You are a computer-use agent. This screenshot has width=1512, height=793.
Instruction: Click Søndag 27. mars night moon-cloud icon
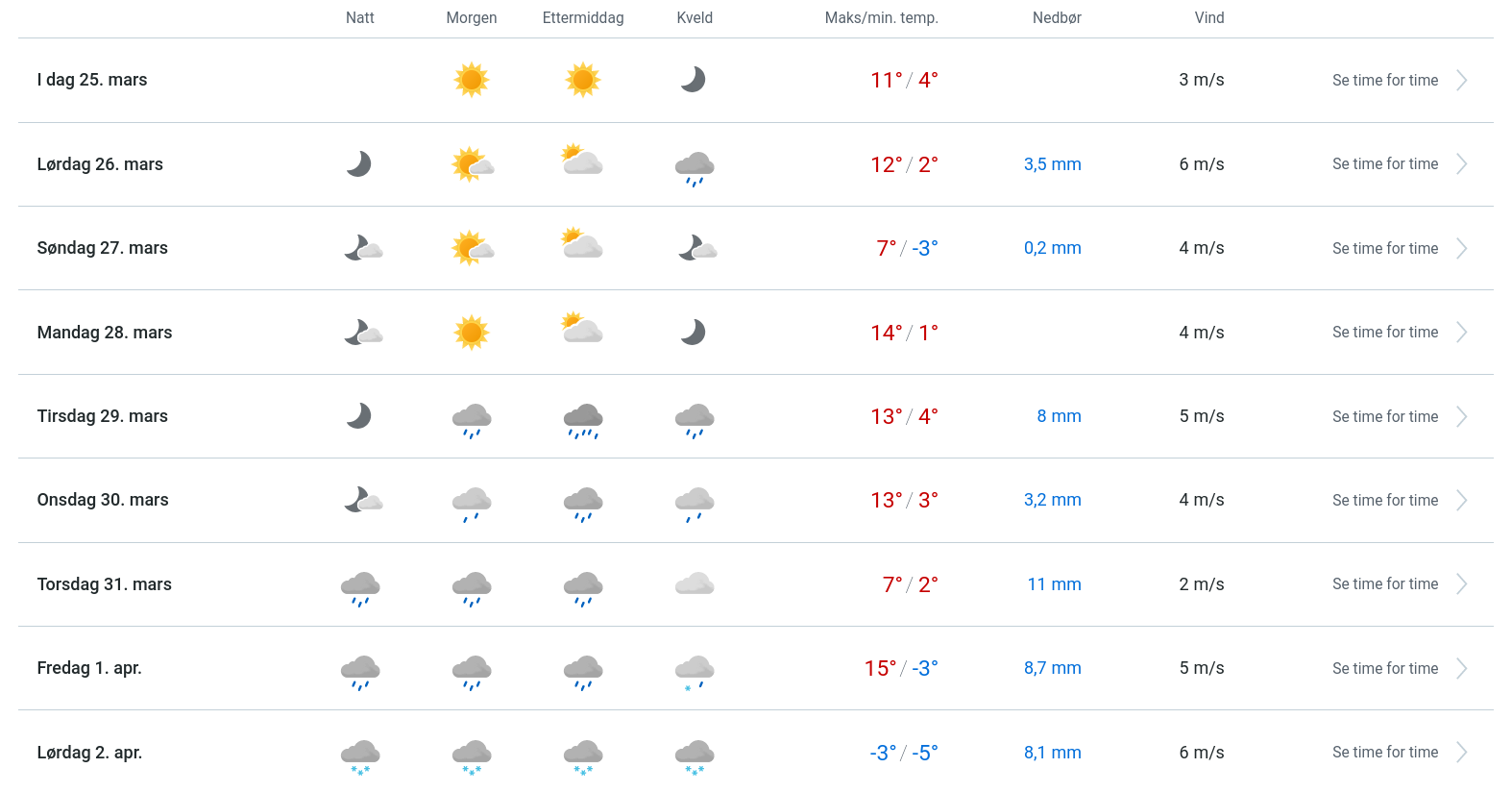click(x=363, y=248)
